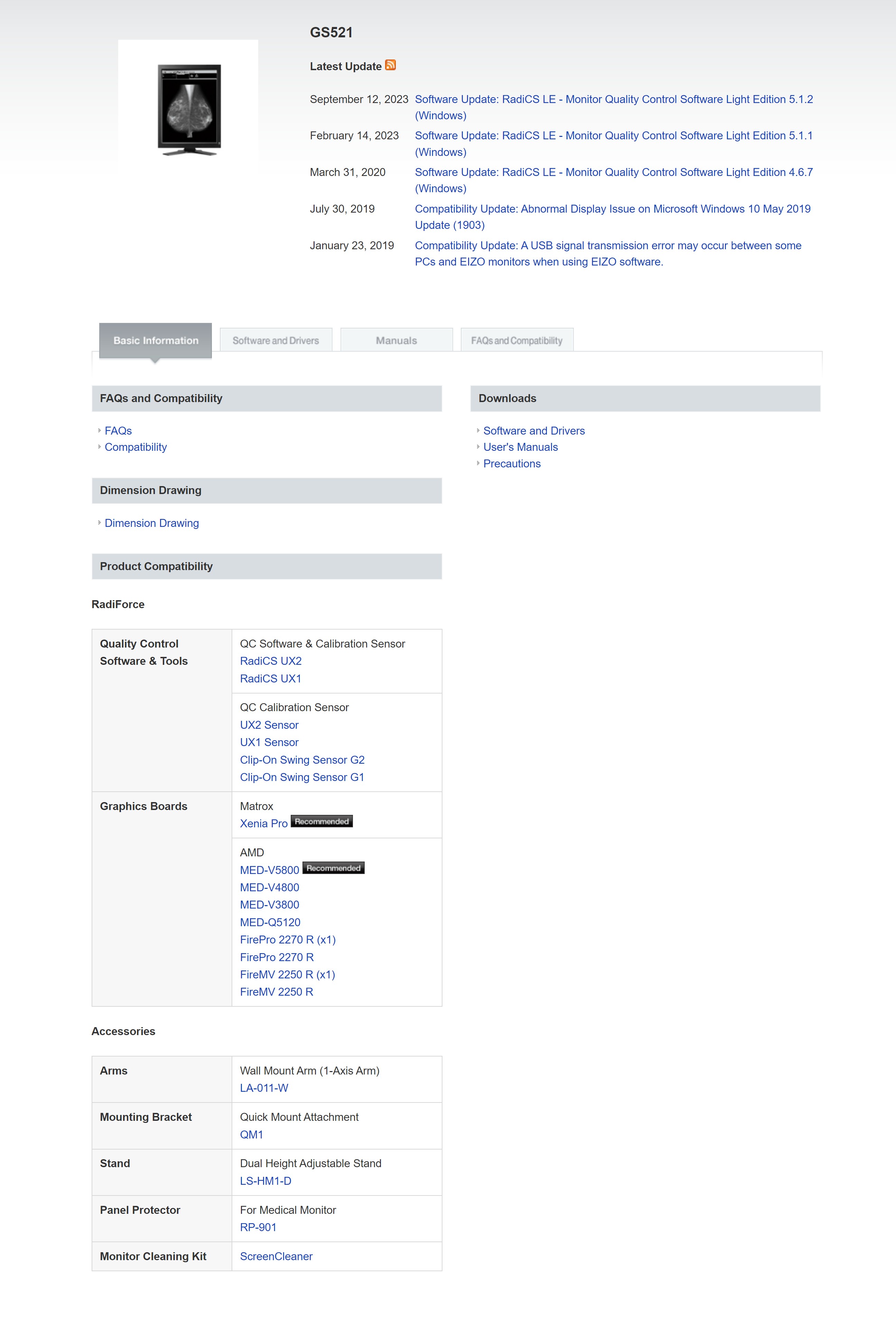
Task: Click the 'Quality Control Software & Tools' cell
Action: 162,710
